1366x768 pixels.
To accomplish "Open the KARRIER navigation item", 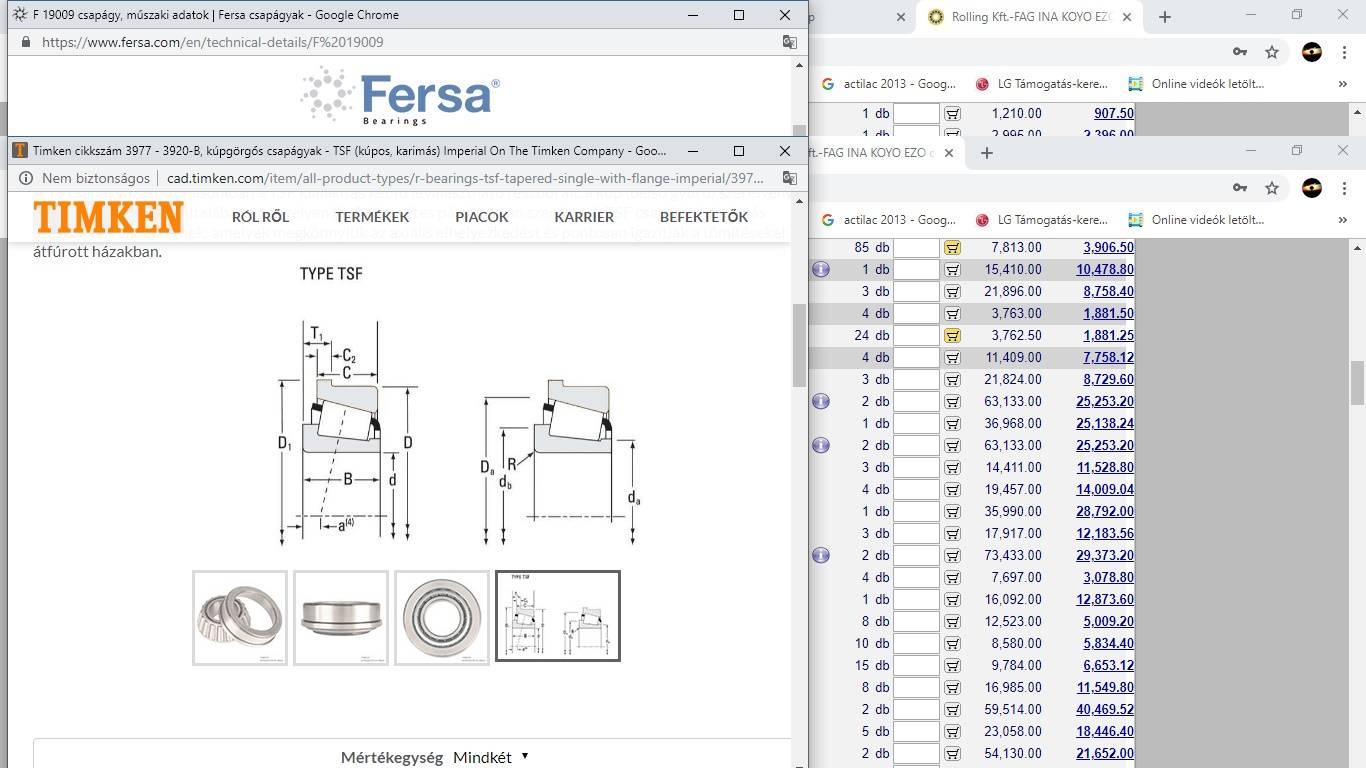I will pyautogui.click(x=584, y=217).
